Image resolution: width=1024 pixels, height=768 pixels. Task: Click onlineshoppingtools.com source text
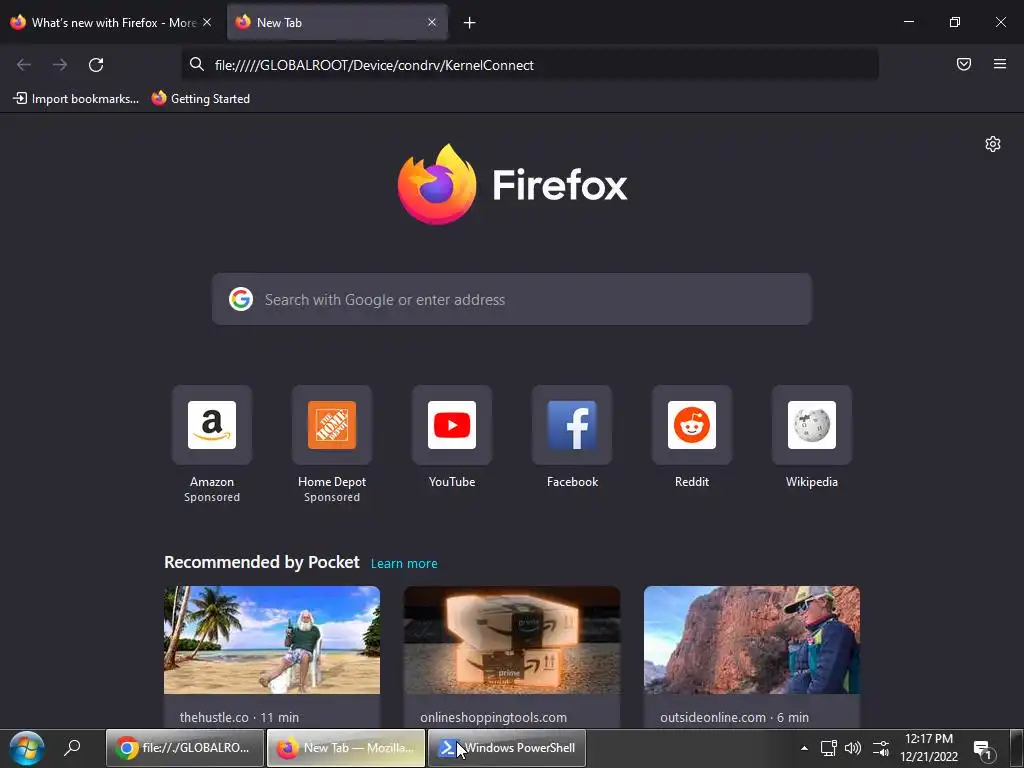493,717
